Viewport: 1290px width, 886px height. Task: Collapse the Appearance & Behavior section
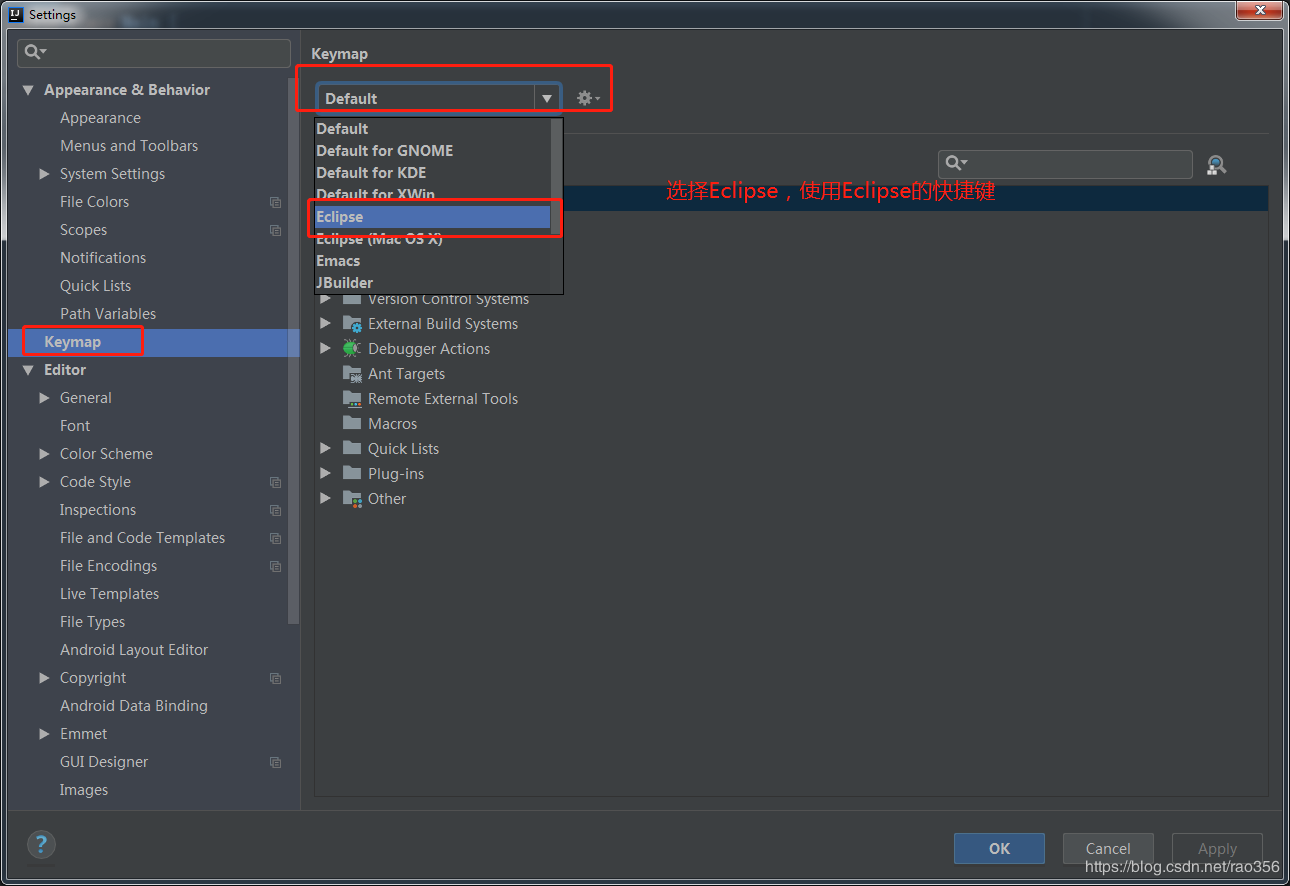28,90
